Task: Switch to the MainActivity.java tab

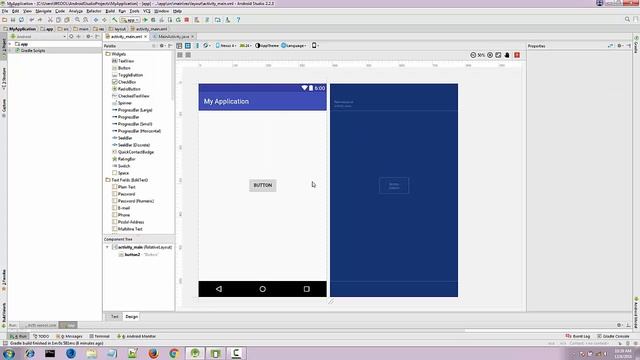Action: click(173, 36)
